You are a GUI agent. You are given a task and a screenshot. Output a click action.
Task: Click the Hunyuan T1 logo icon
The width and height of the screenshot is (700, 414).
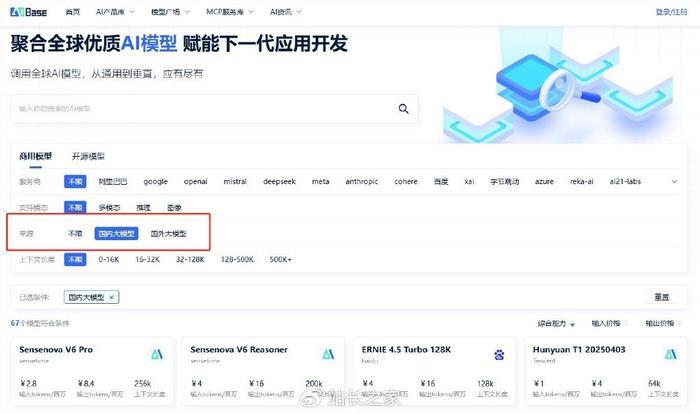pos(671,354)
